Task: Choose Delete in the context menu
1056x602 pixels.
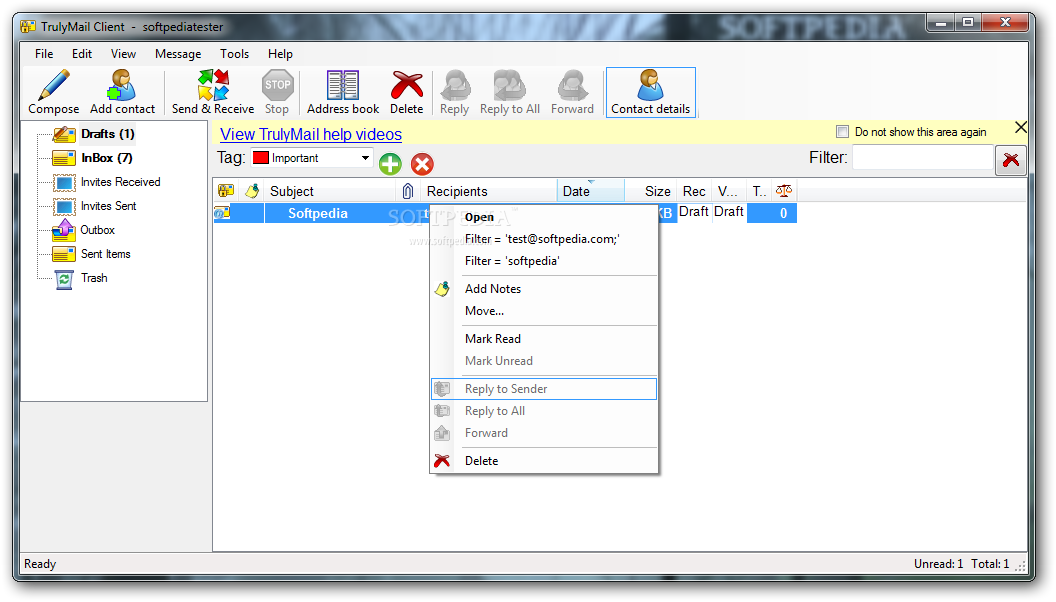Action: [x=544, y=461]
